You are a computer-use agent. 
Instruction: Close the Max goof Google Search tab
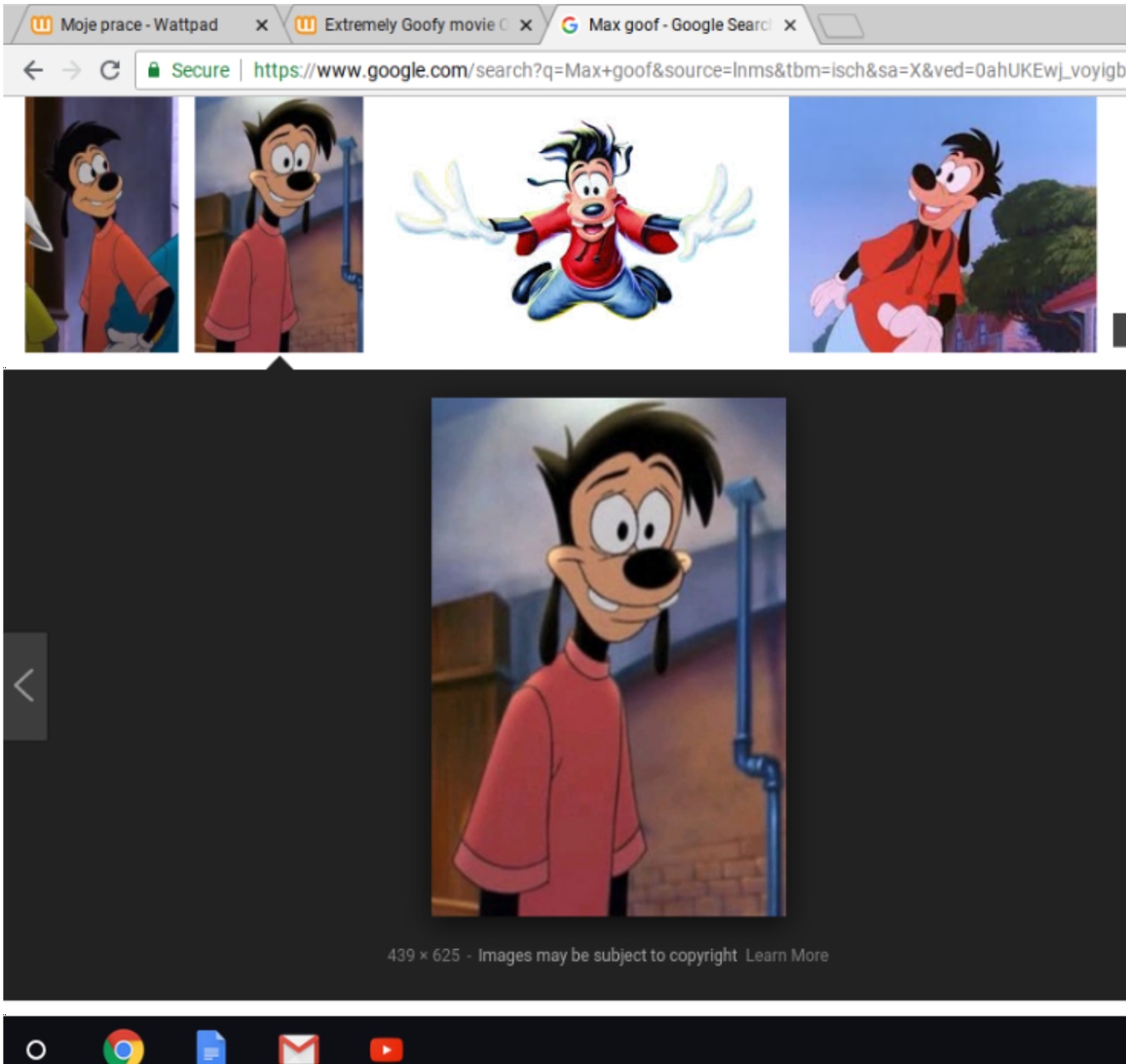pyautogui.click(x=790, y=25)
